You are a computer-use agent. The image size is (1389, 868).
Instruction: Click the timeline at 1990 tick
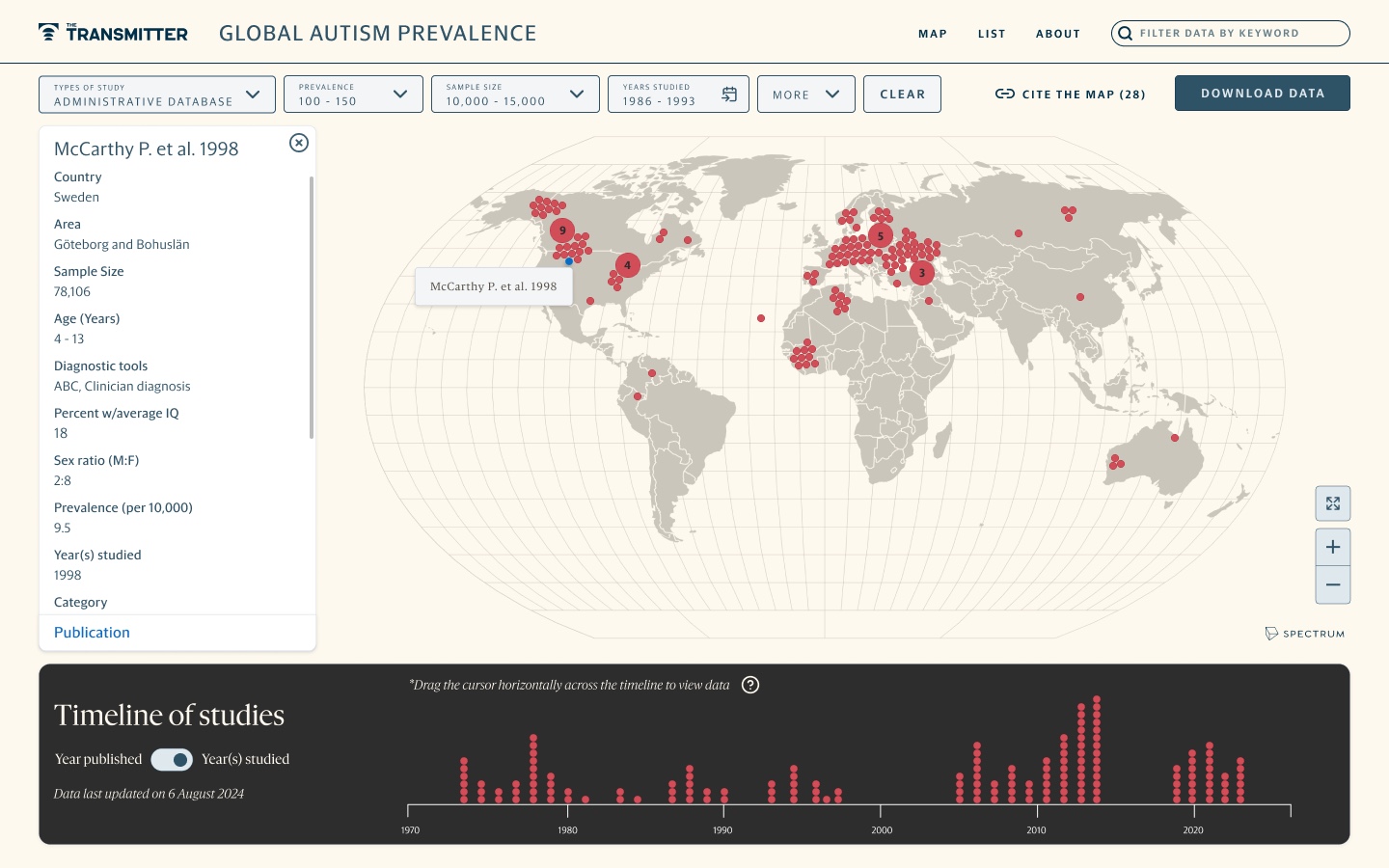click(723, 812)
